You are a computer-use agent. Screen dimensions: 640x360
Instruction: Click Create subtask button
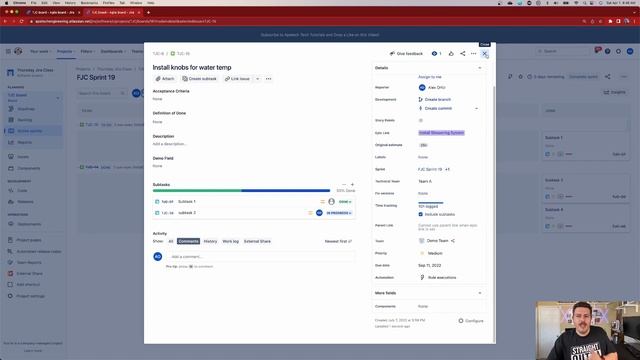[x=200, y=79]
